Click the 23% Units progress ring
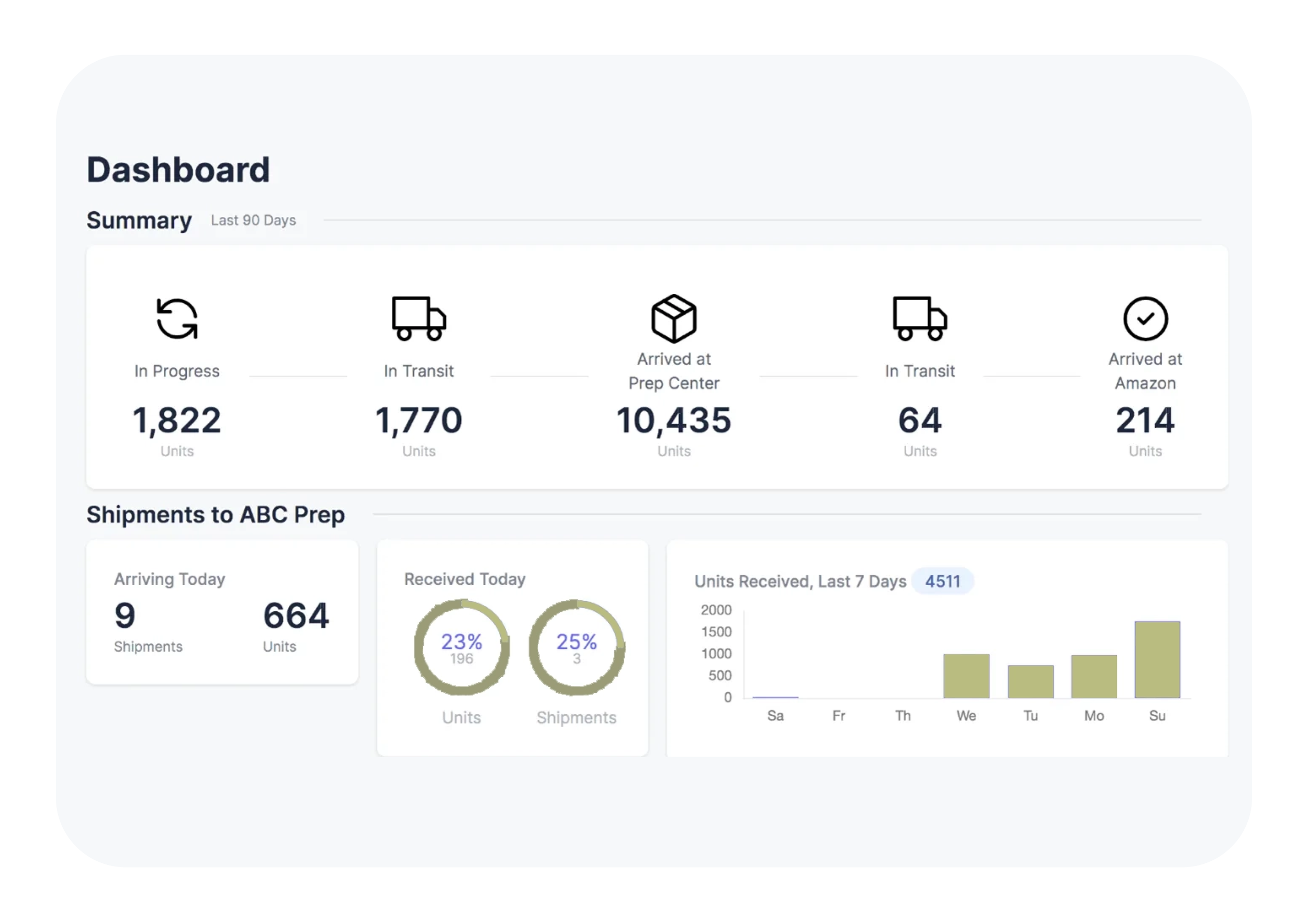This screenshot has height=924, width=1308. tap(461, 647)
